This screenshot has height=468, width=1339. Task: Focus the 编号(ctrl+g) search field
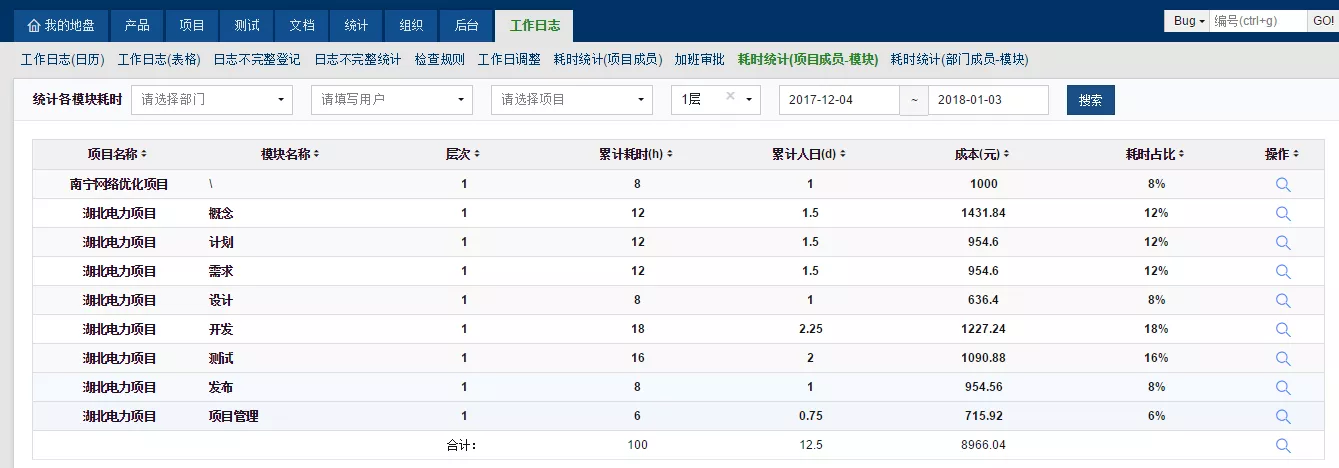1258,21
